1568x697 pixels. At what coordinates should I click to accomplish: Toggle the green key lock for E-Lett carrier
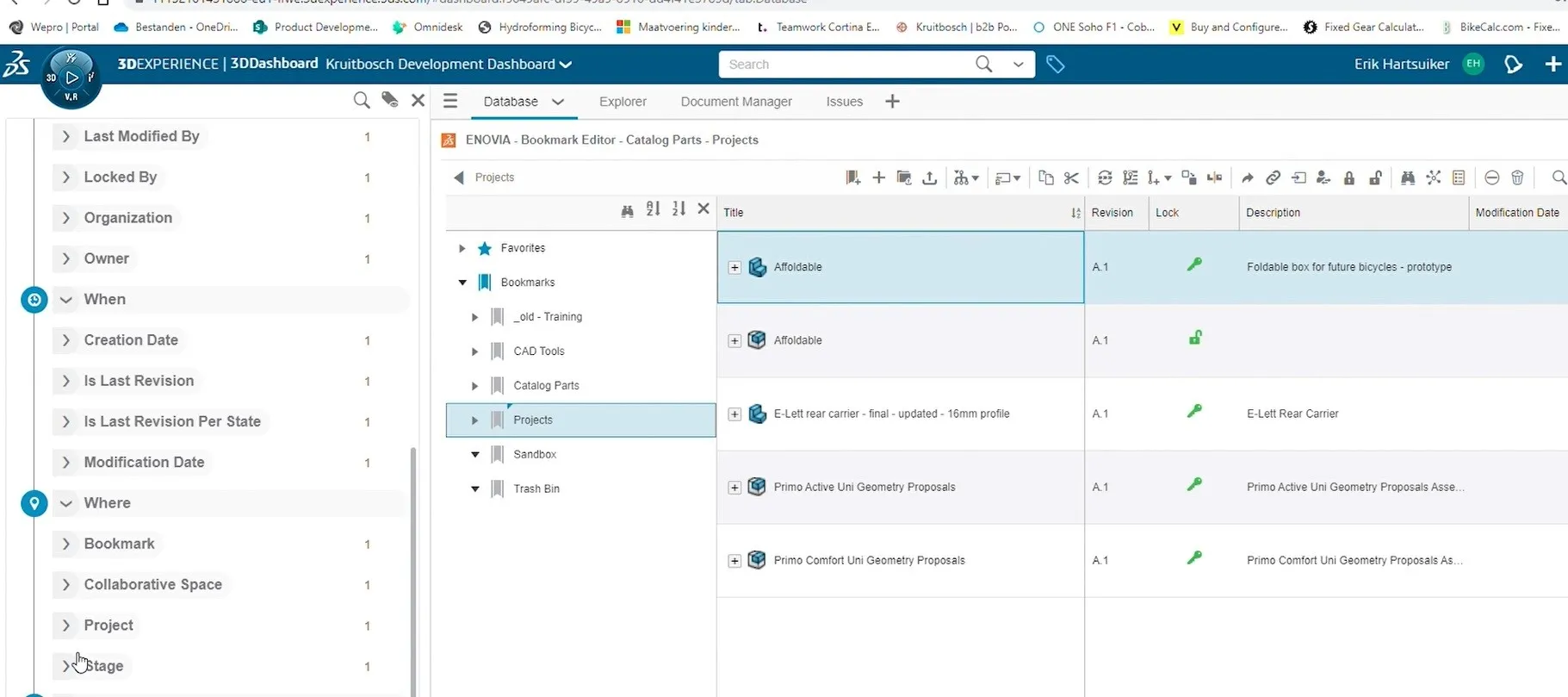[x=1194, y=412]
